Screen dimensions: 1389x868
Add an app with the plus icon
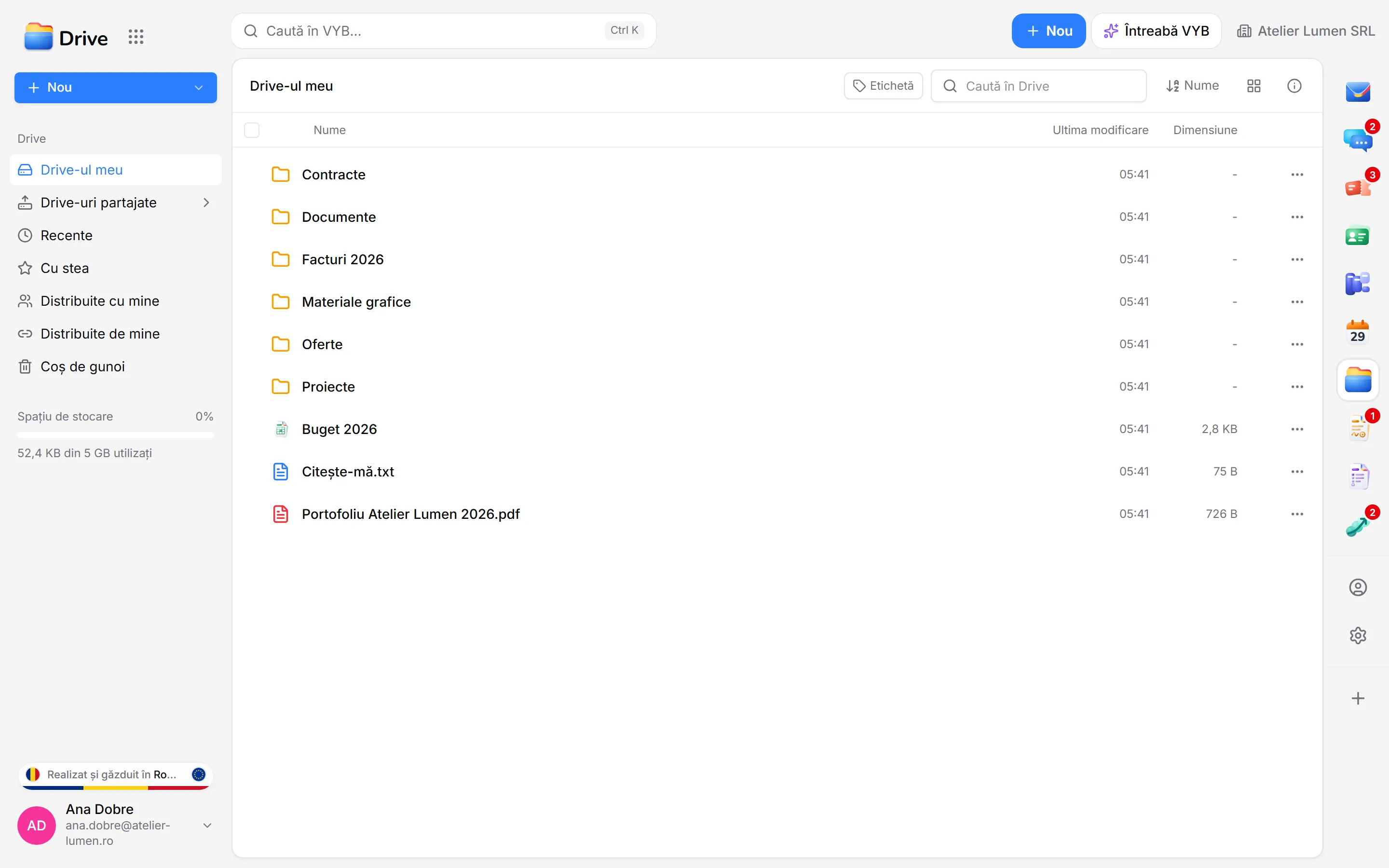(x=1358, y=698)
